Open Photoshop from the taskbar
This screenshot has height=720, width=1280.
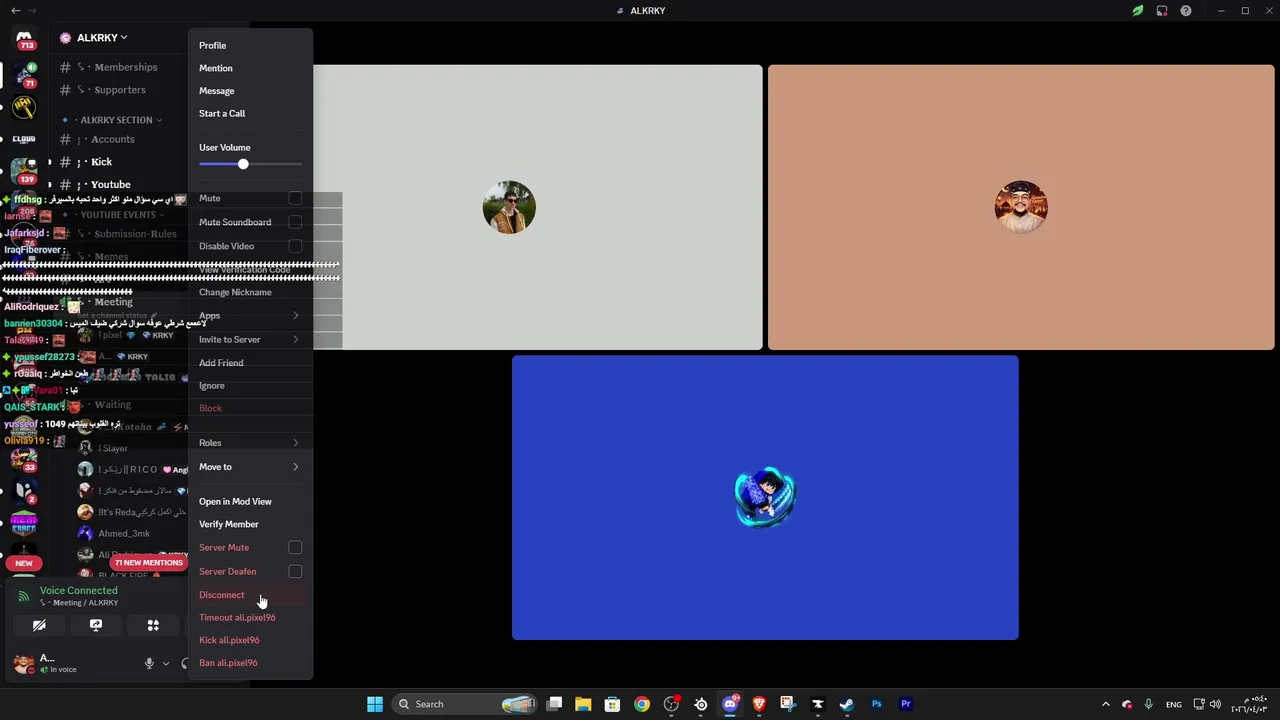[x=876, y=704]
